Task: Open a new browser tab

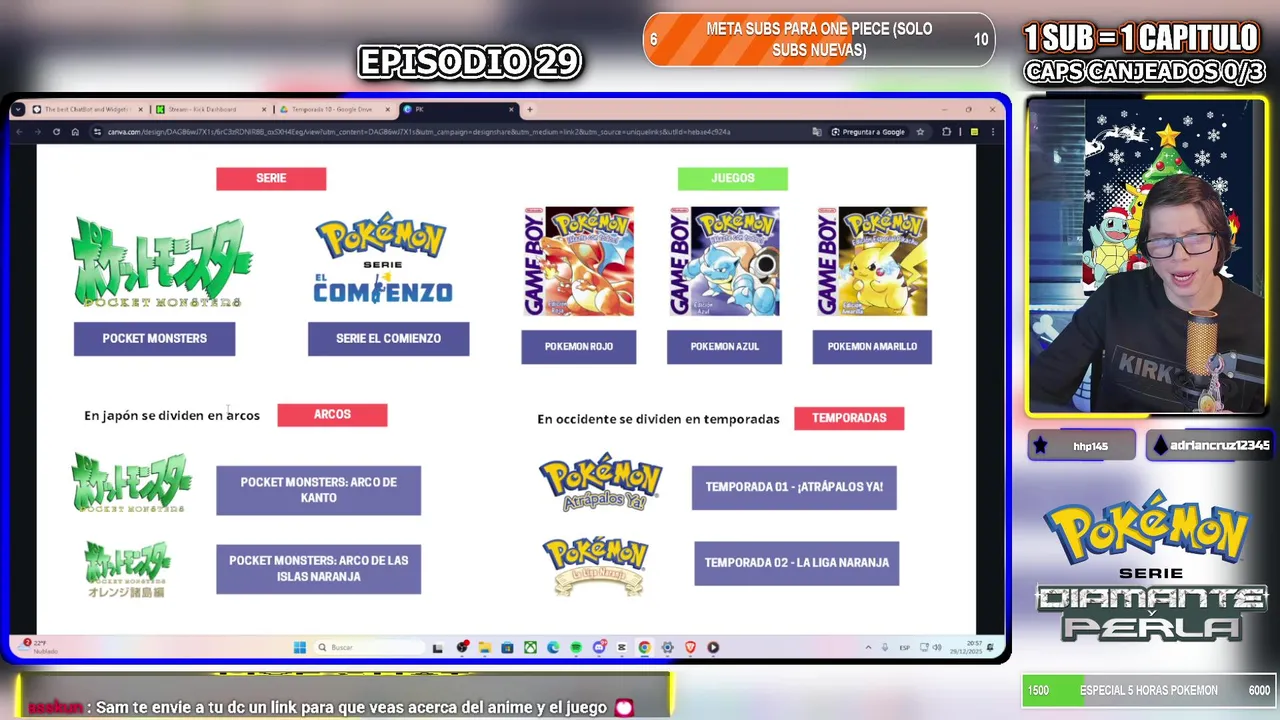Action: 530,109
